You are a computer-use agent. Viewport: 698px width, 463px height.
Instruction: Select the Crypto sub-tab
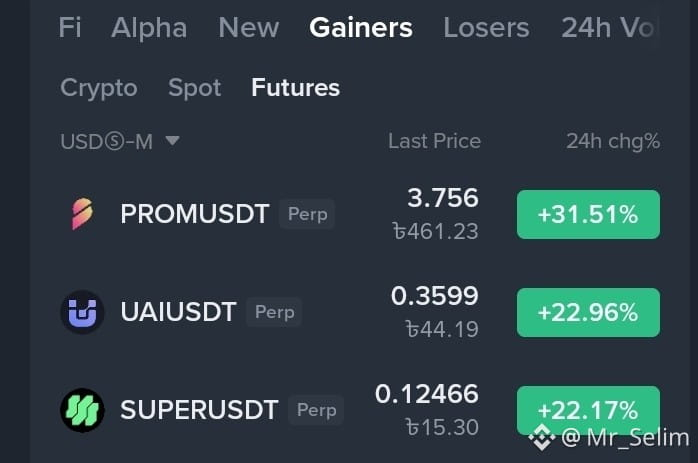tap(99, 88)
